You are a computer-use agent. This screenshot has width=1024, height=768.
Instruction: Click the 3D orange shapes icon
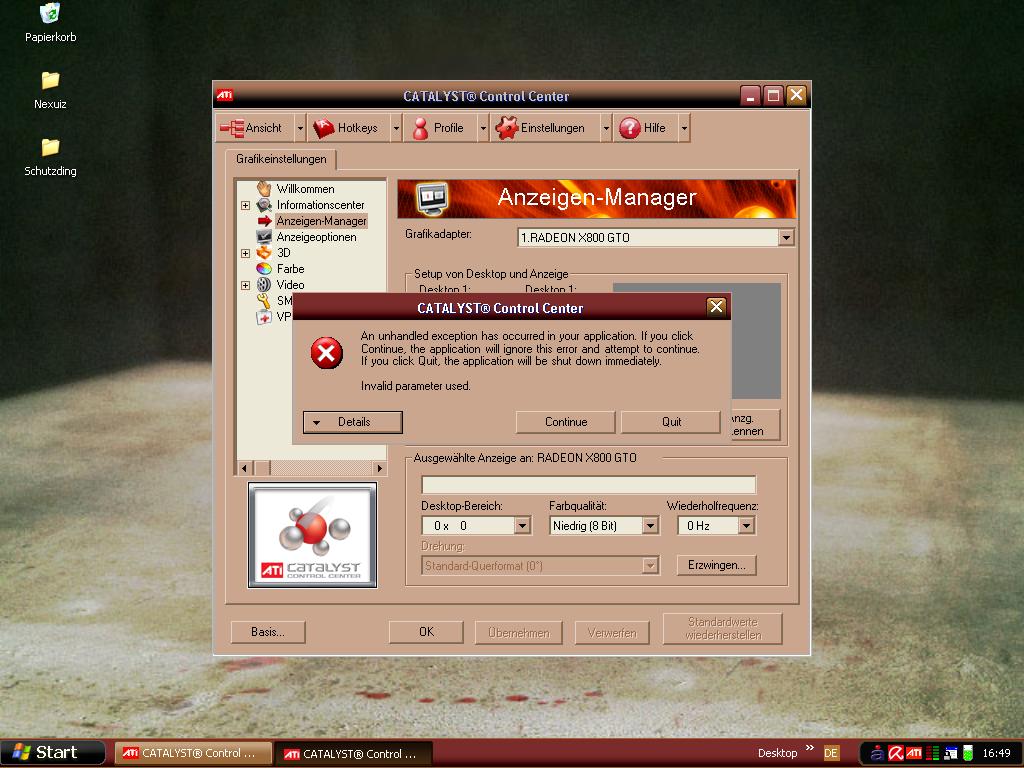pyautogui.click(x=264, y=253)
